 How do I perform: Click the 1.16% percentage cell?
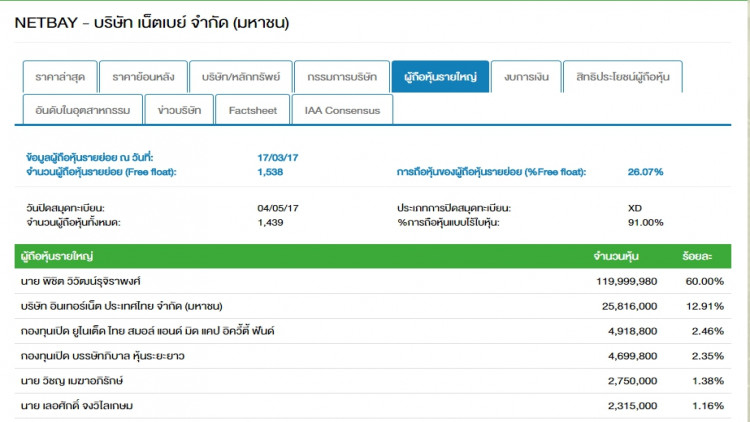tap(707, 406)
